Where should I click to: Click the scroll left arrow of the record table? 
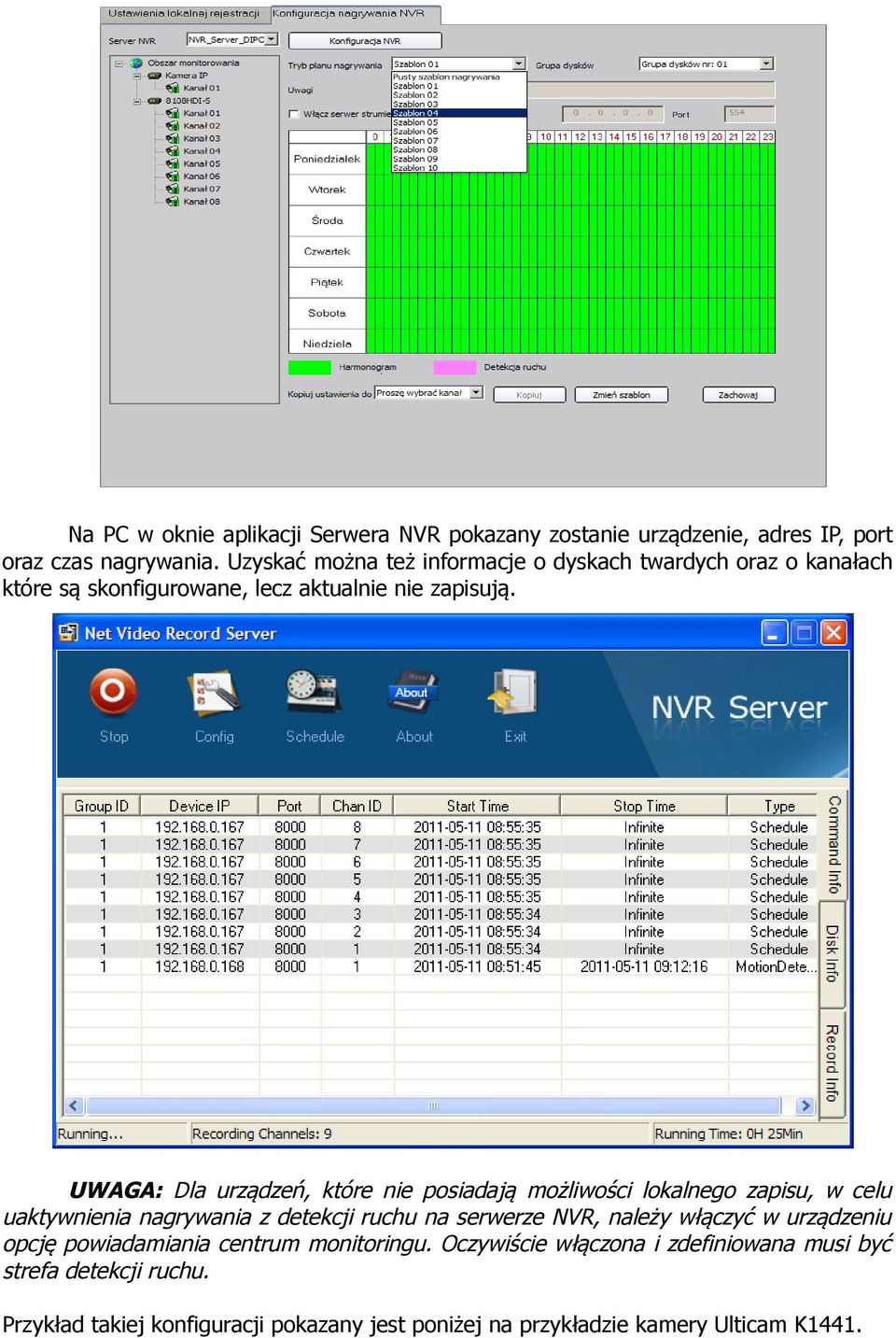click(74, 1106)
